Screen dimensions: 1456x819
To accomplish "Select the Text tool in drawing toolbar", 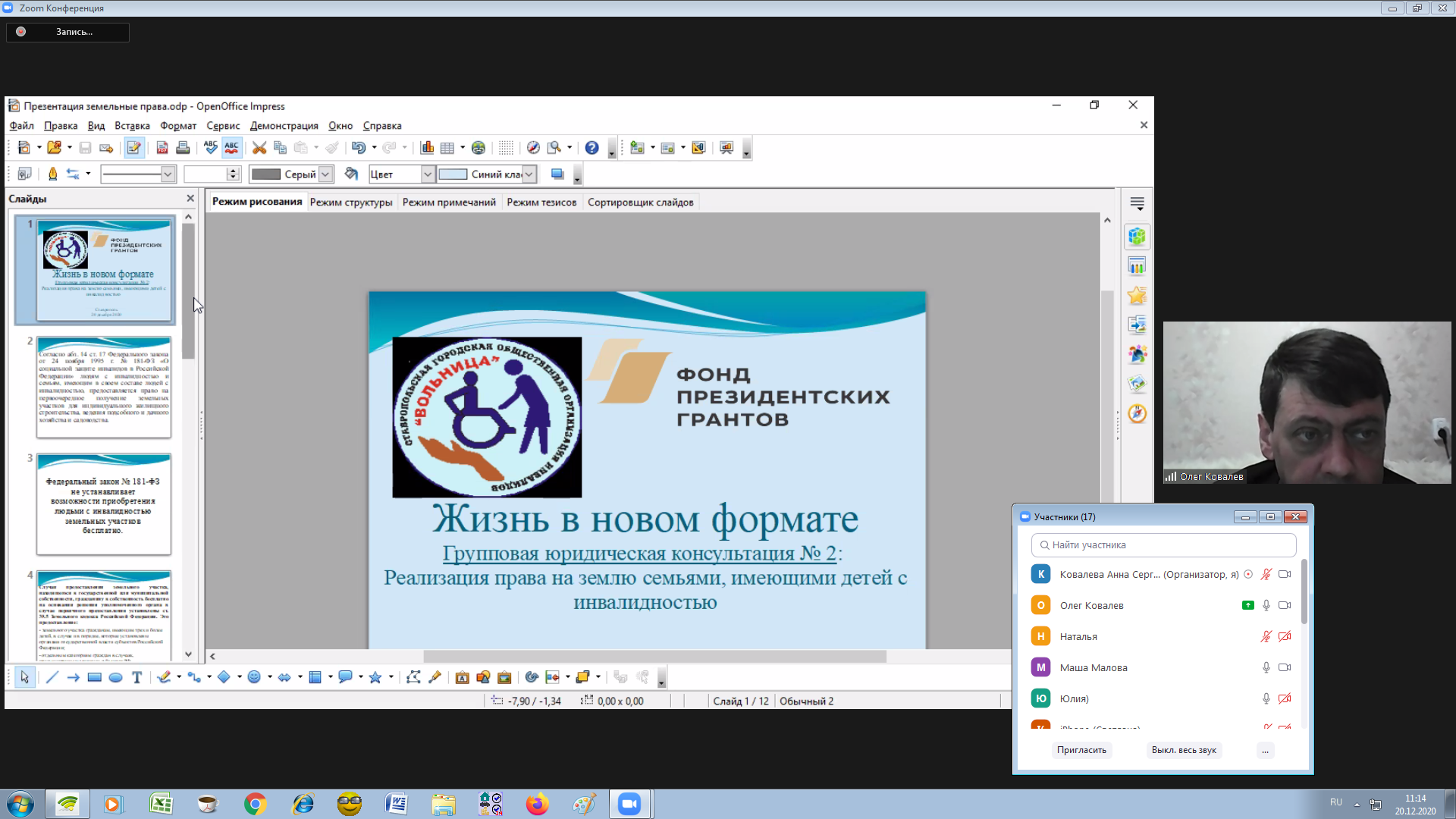I will pos(136,677).
